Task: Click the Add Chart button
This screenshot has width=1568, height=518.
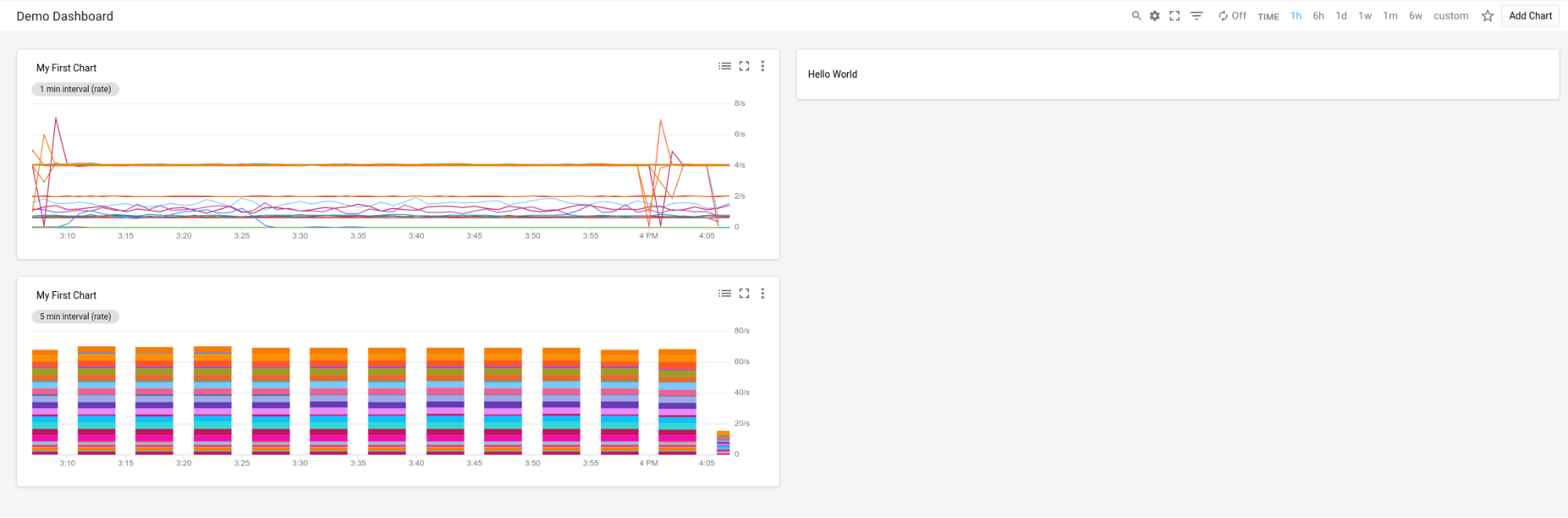Action: point(1530,16)
